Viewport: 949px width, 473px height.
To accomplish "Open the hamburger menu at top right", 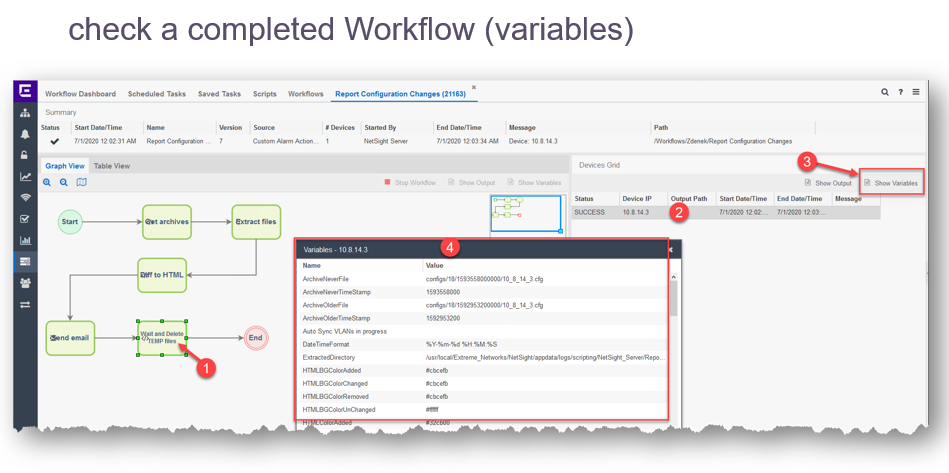I will 916,92.
